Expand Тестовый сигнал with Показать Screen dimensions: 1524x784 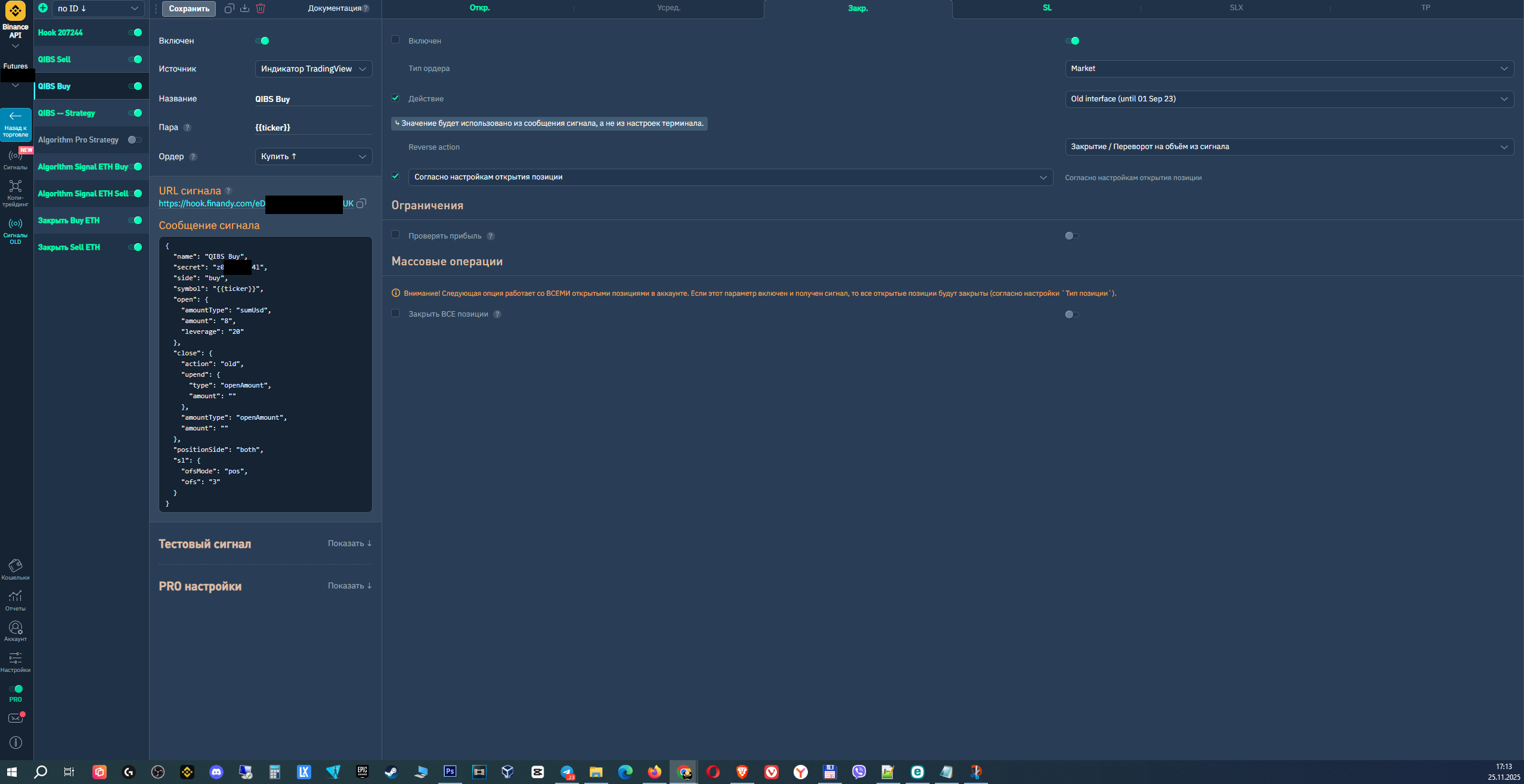click(x=349, y=544)
